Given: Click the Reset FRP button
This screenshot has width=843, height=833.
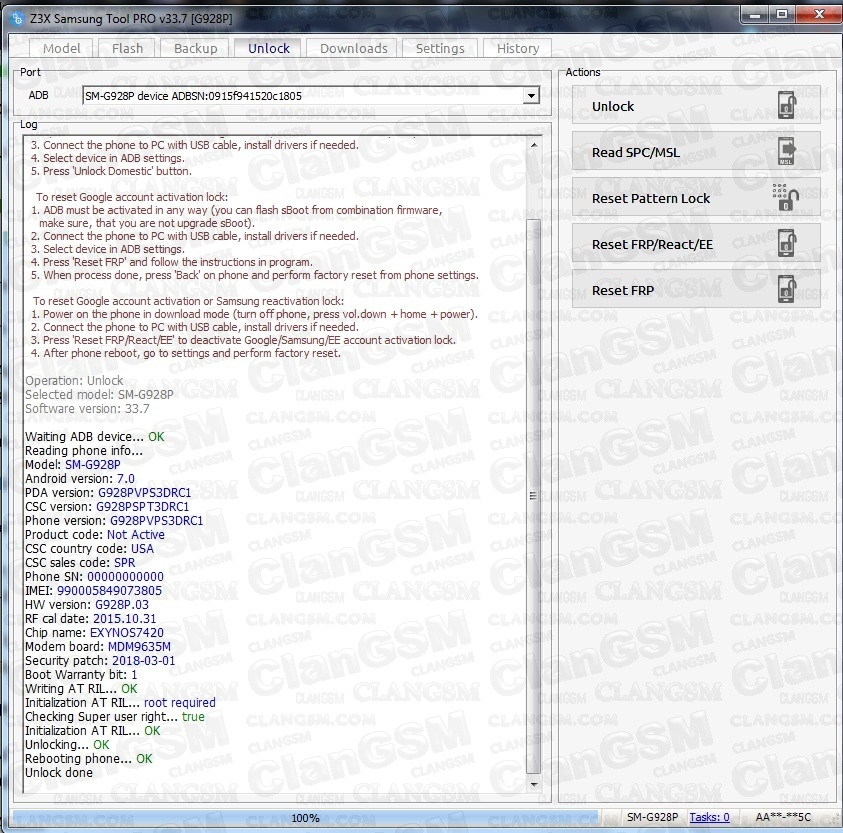Looking at the screenshot, I should coord(696,290).
